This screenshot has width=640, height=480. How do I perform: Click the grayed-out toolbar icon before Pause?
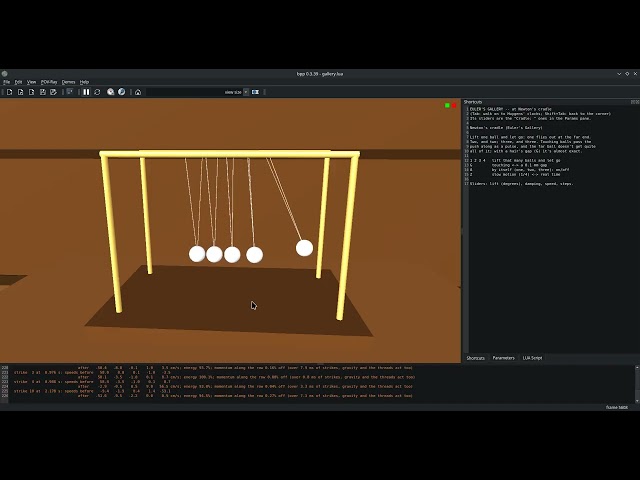pos(70,92)
